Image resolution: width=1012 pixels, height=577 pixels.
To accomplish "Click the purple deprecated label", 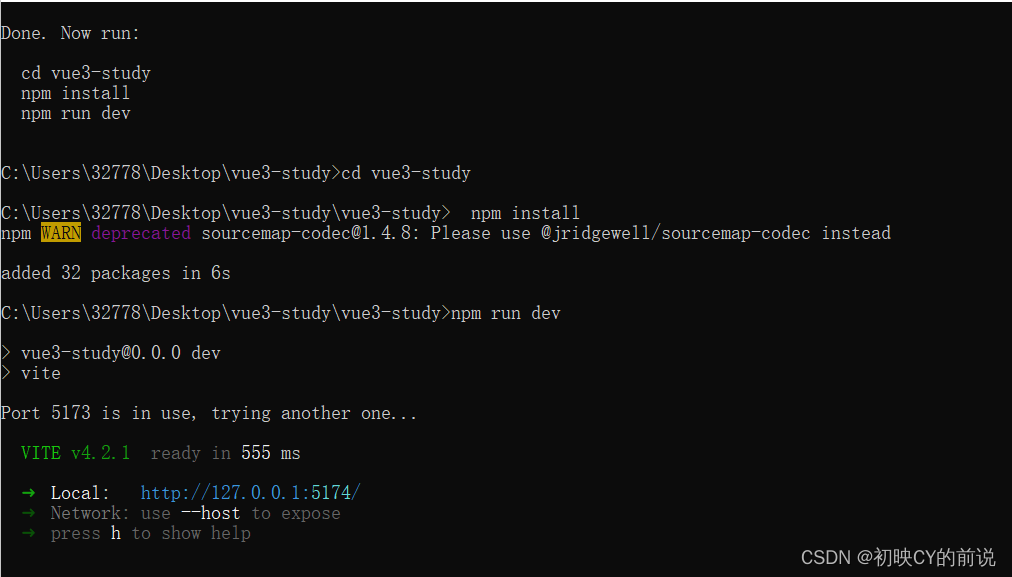I will [x=141, y=233].
